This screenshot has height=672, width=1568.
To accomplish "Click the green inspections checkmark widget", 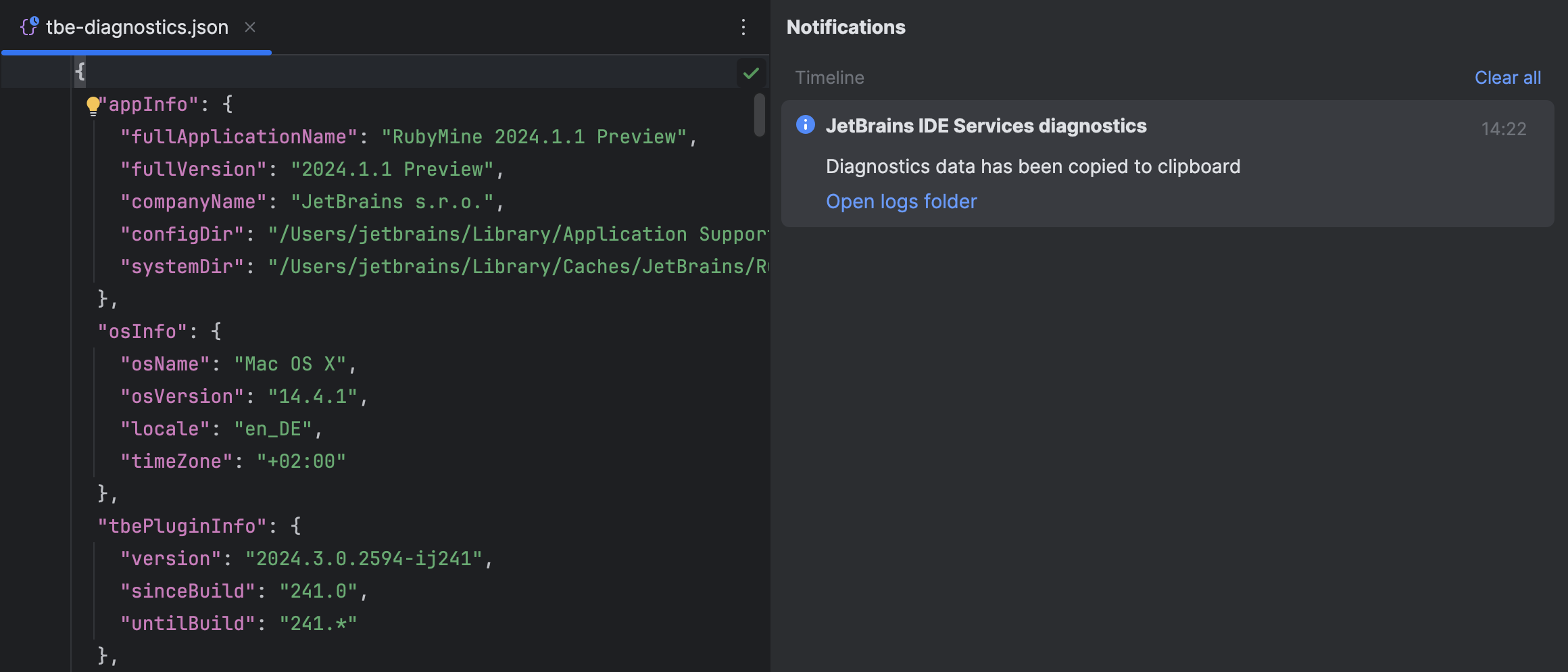I will [x=752, y=72].
